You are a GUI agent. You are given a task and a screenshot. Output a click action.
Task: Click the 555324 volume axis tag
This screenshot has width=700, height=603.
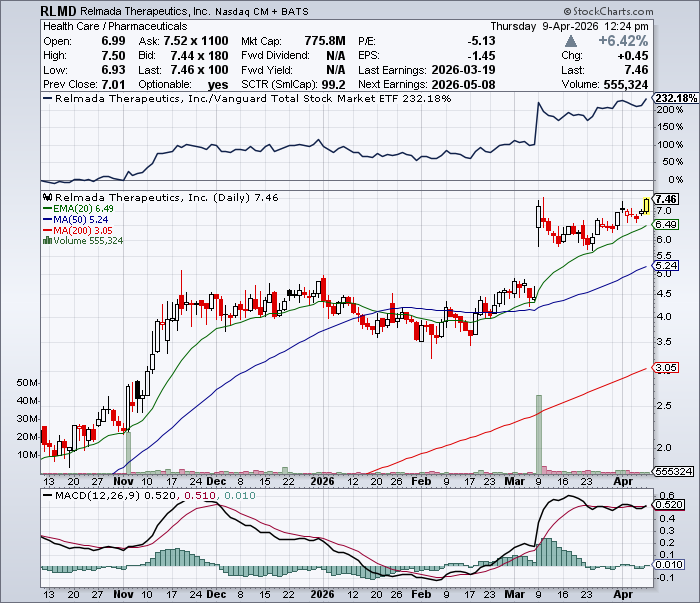pos(673,471)
